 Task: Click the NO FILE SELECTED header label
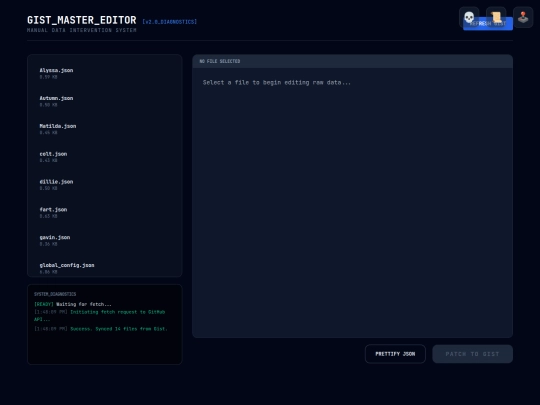pyautogui.click(x=220, y=61)
